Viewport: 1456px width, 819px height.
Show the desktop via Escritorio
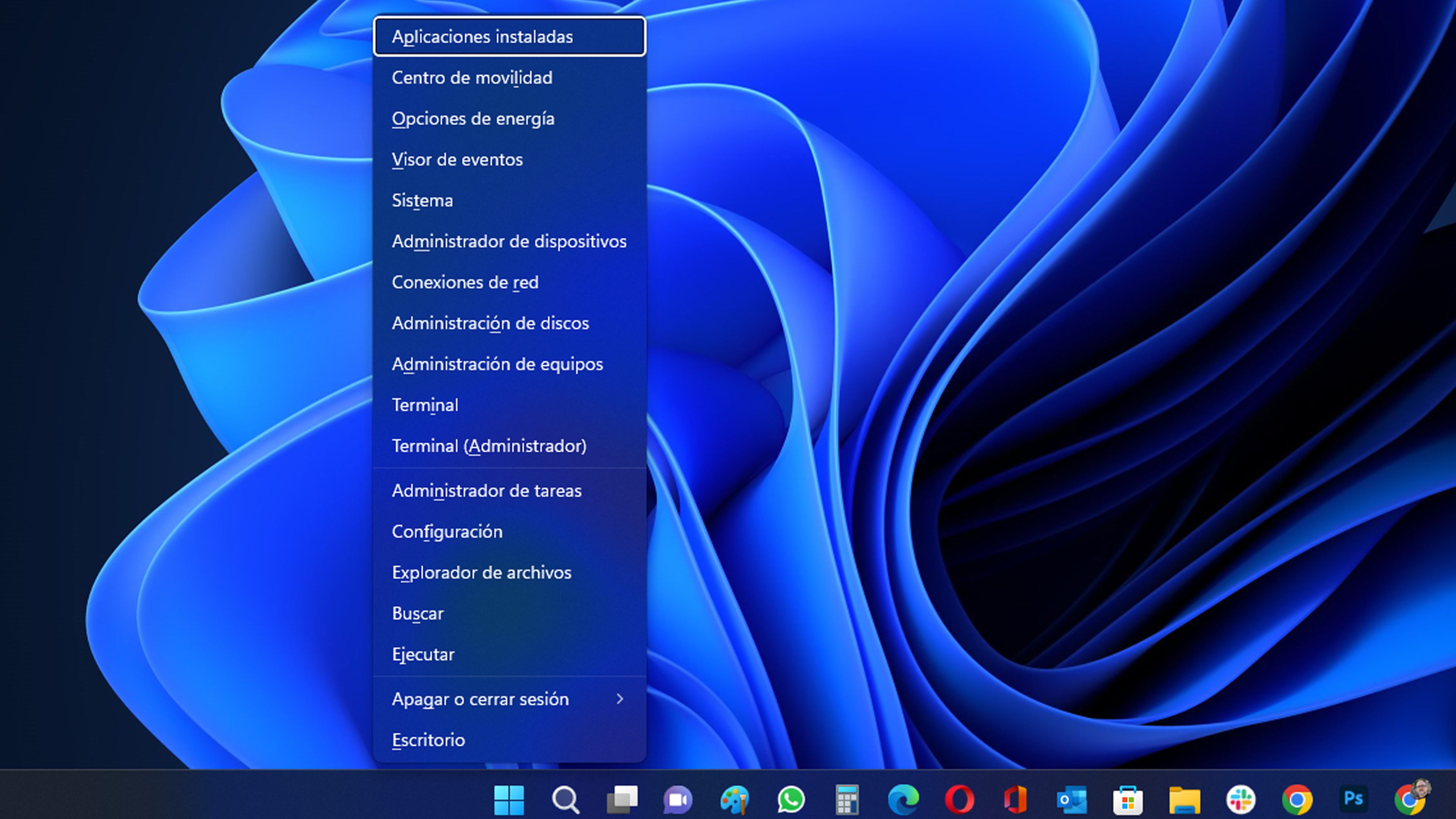(x=509, y=740)
